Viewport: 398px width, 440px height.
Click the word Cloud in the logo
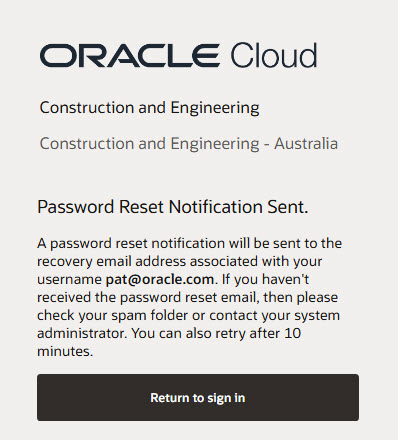coord(273,55)
